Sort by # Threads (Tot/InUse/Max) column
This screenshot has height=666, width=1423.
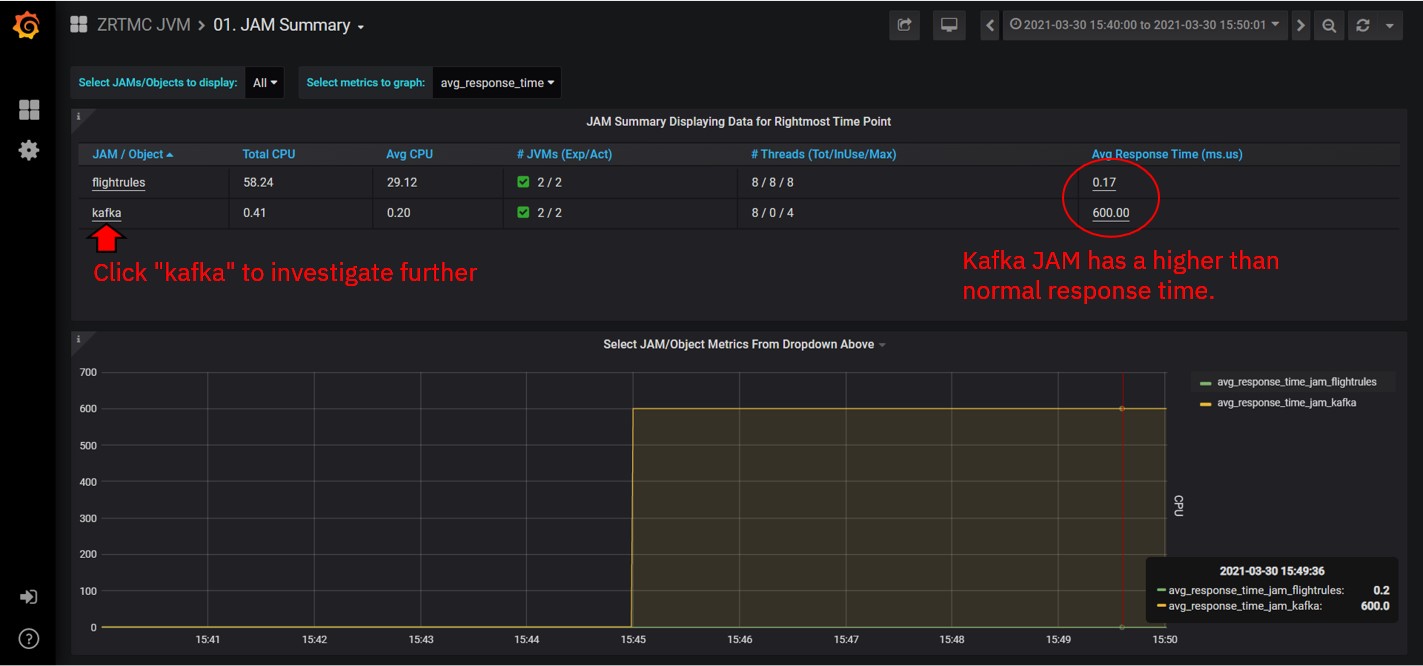click(x=823, y=155)
